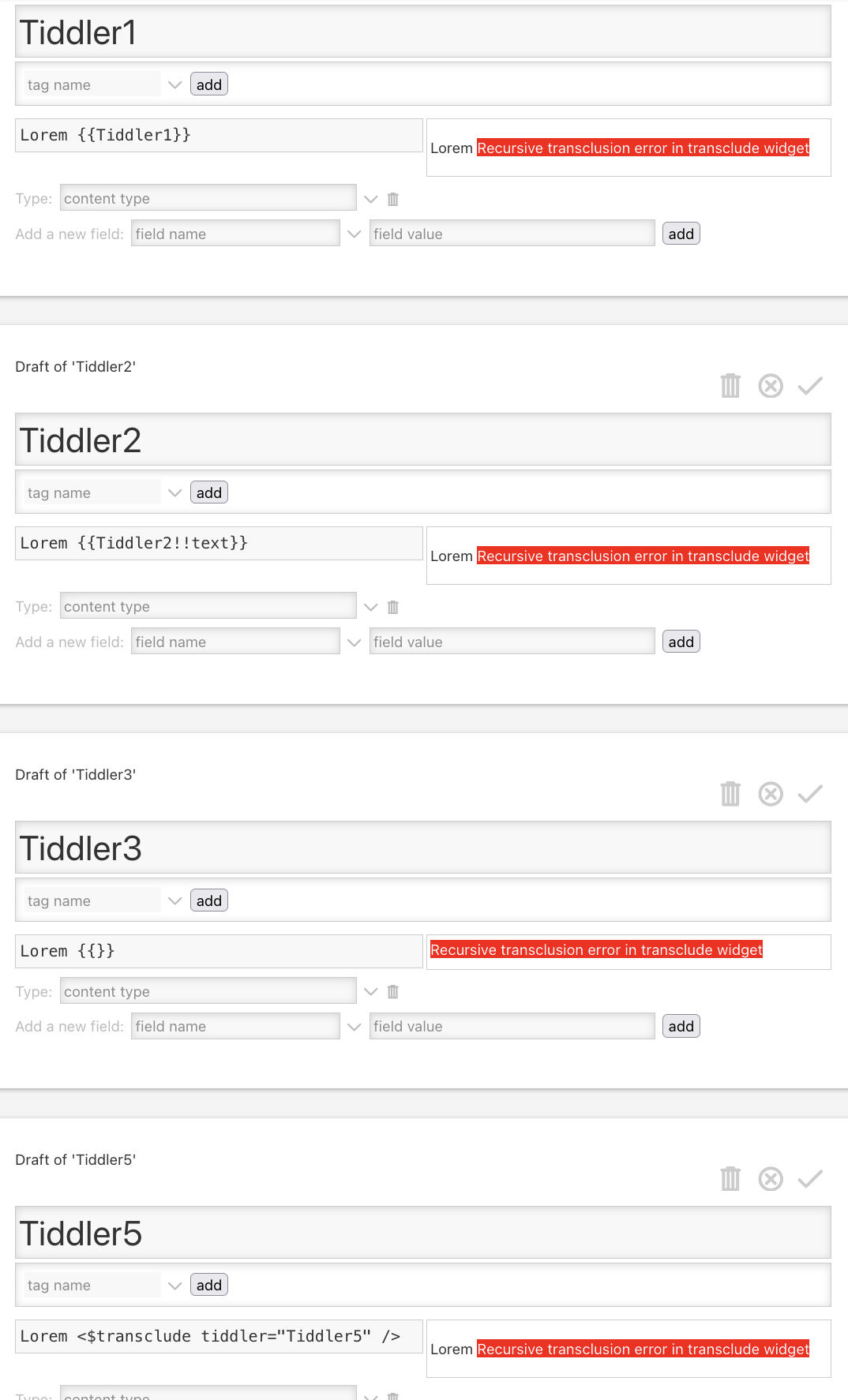Click delete-type trash icon in Tiddler1 editor
The image size is (848, 1400).
(x=393, y=199)
